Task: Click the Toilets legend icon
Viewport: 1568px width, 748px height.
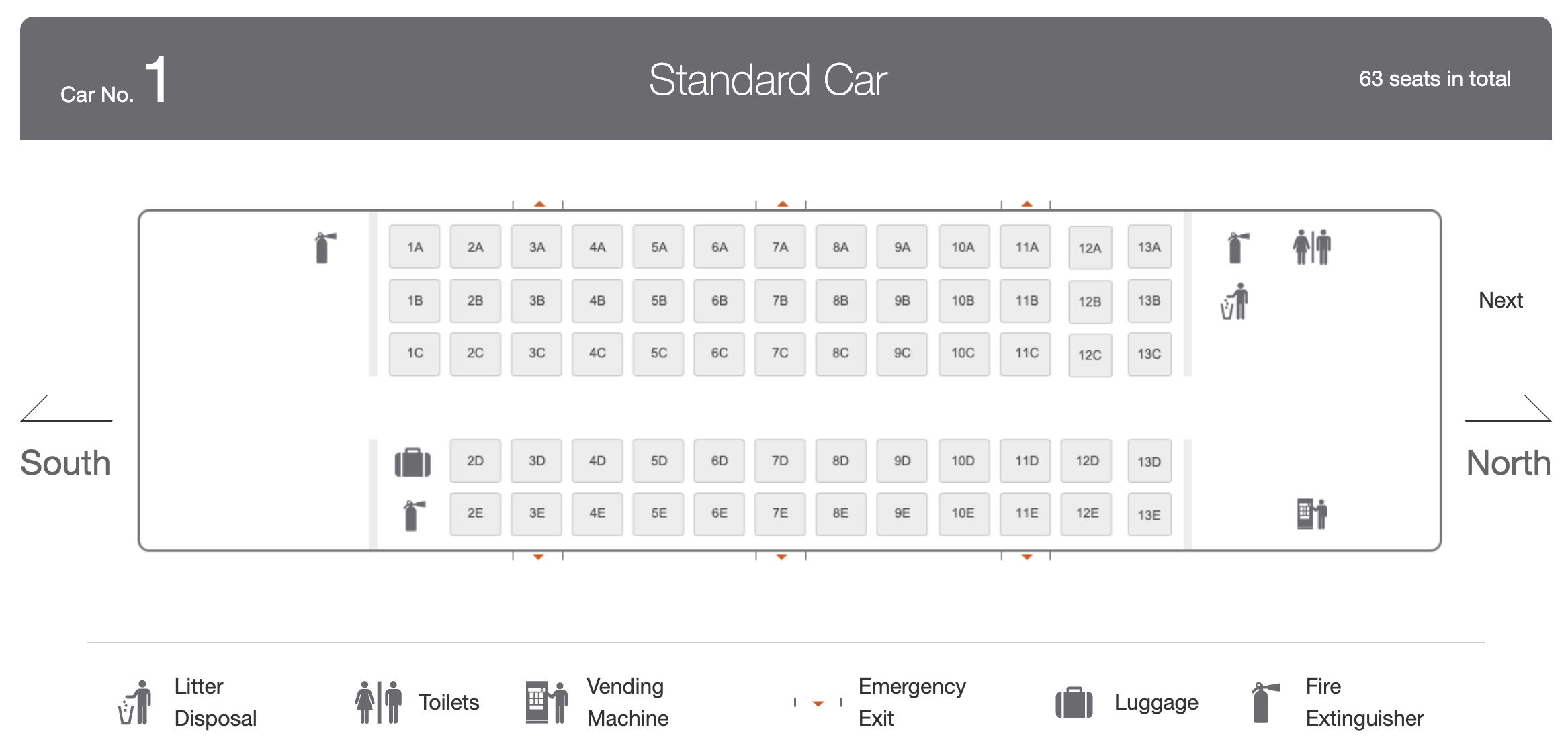Action: tap(378, 702)
